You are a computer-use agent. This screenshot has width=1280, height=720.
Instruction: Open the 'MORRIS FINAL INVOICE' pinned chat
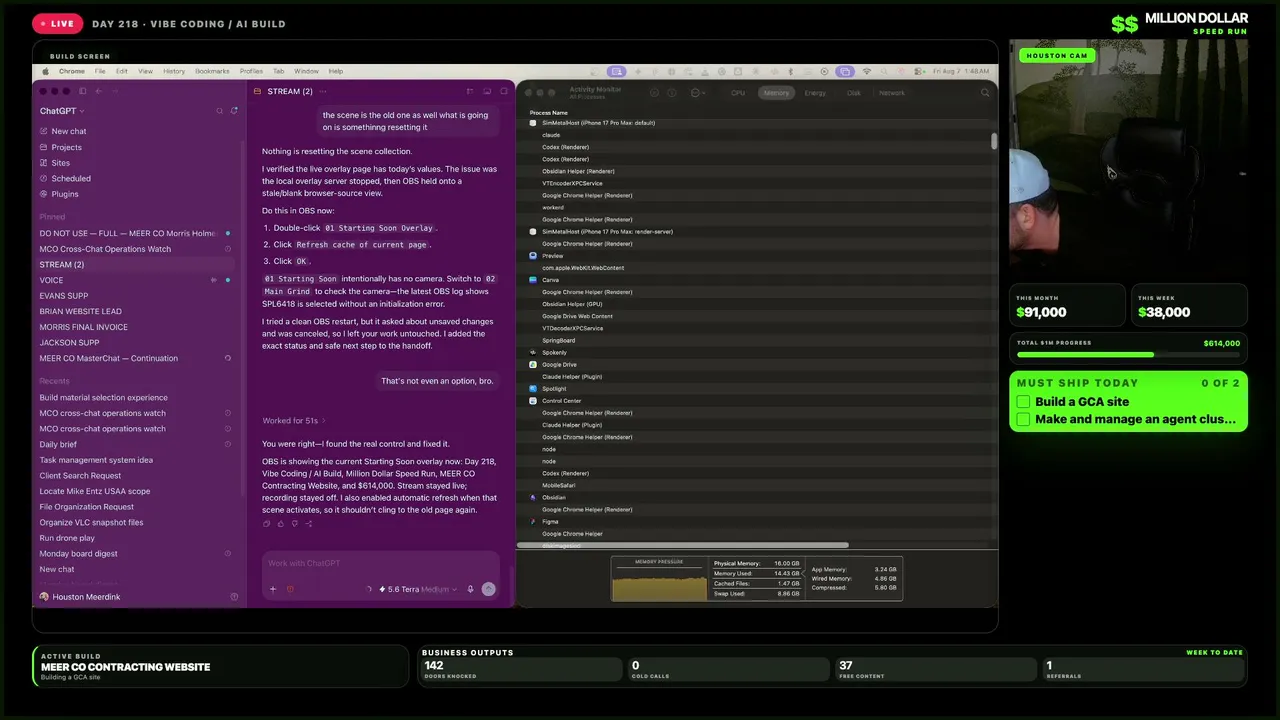pos(139,327)
